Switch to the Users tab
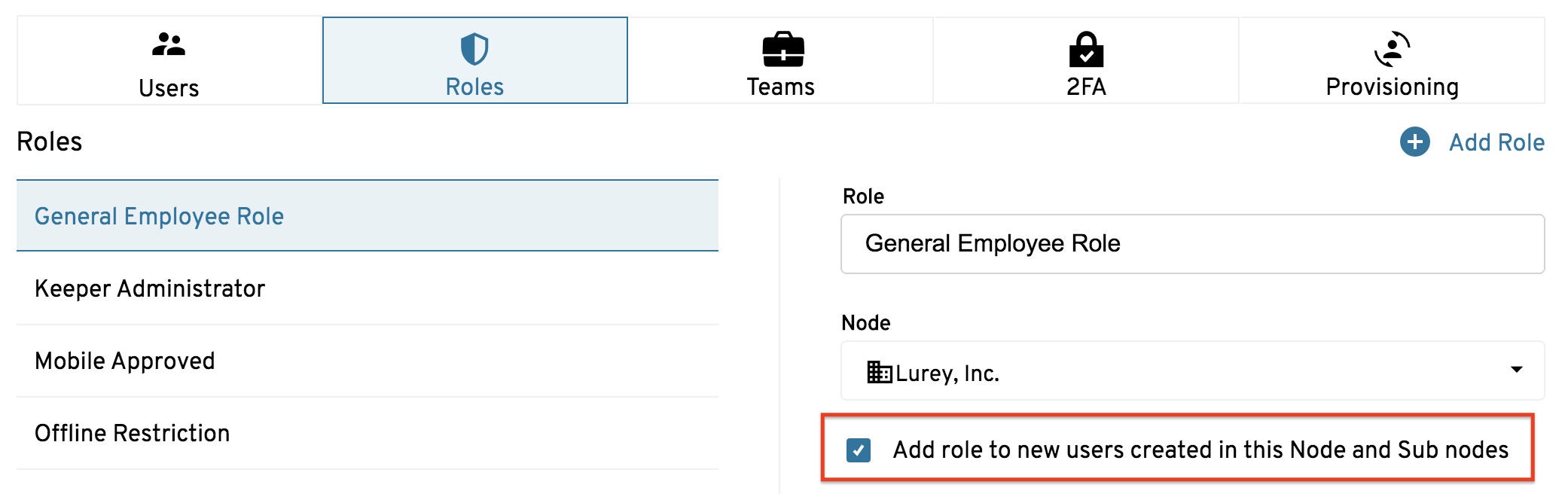 click(x=169, y=60)
